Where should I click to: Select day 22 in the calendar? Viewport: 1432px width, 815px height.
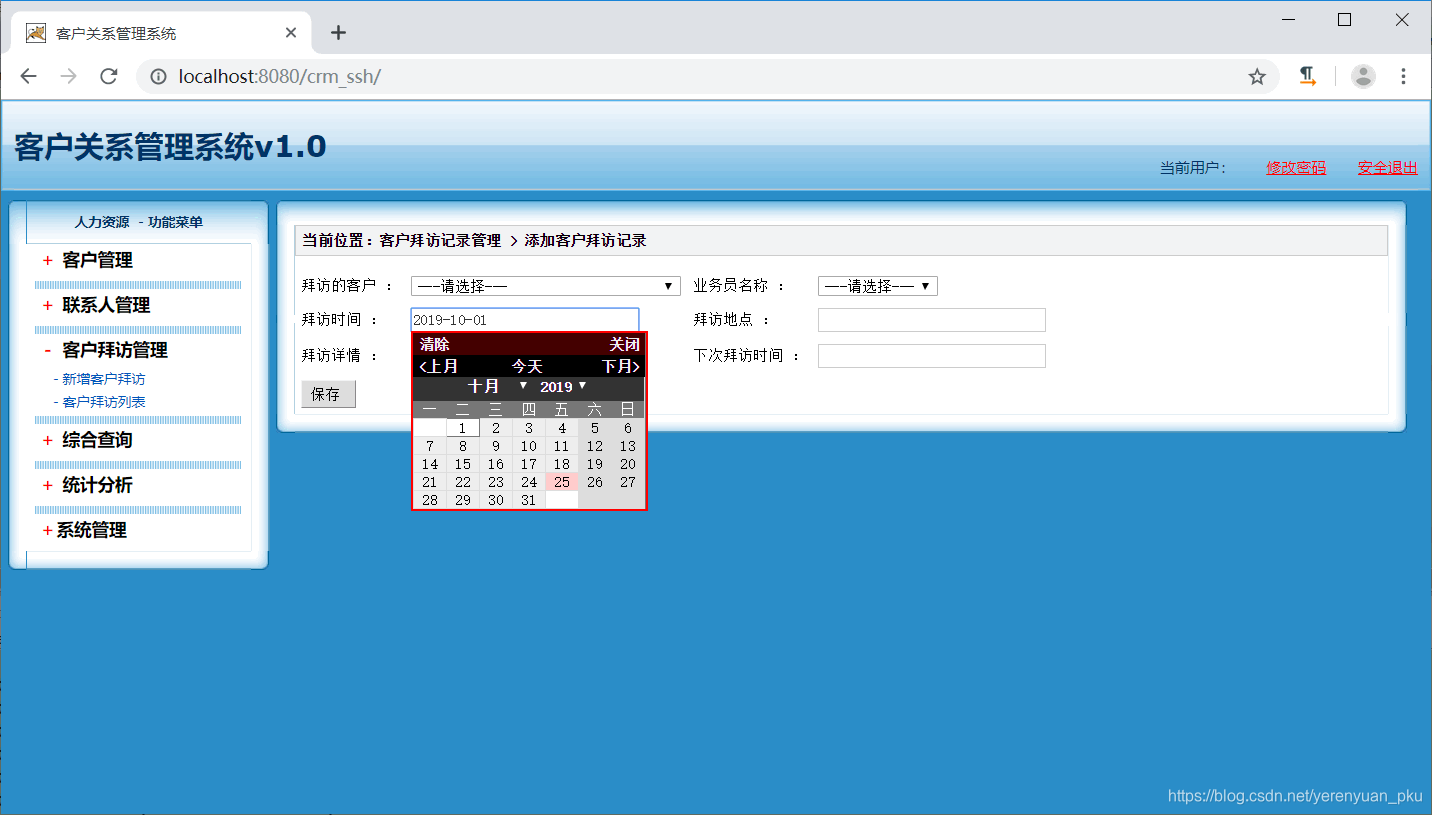[x=463, y=482]
